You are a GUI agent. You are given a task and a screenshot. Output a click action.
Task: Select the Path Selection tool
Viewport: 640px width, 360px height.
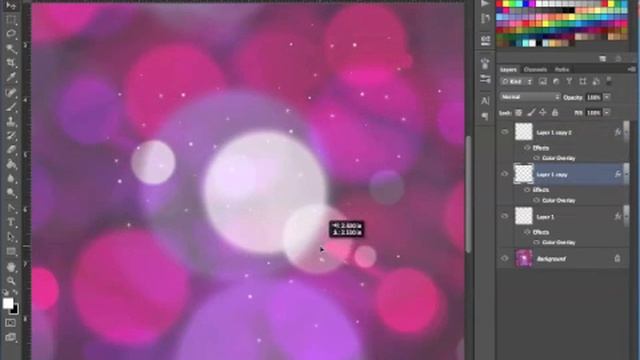11,237
